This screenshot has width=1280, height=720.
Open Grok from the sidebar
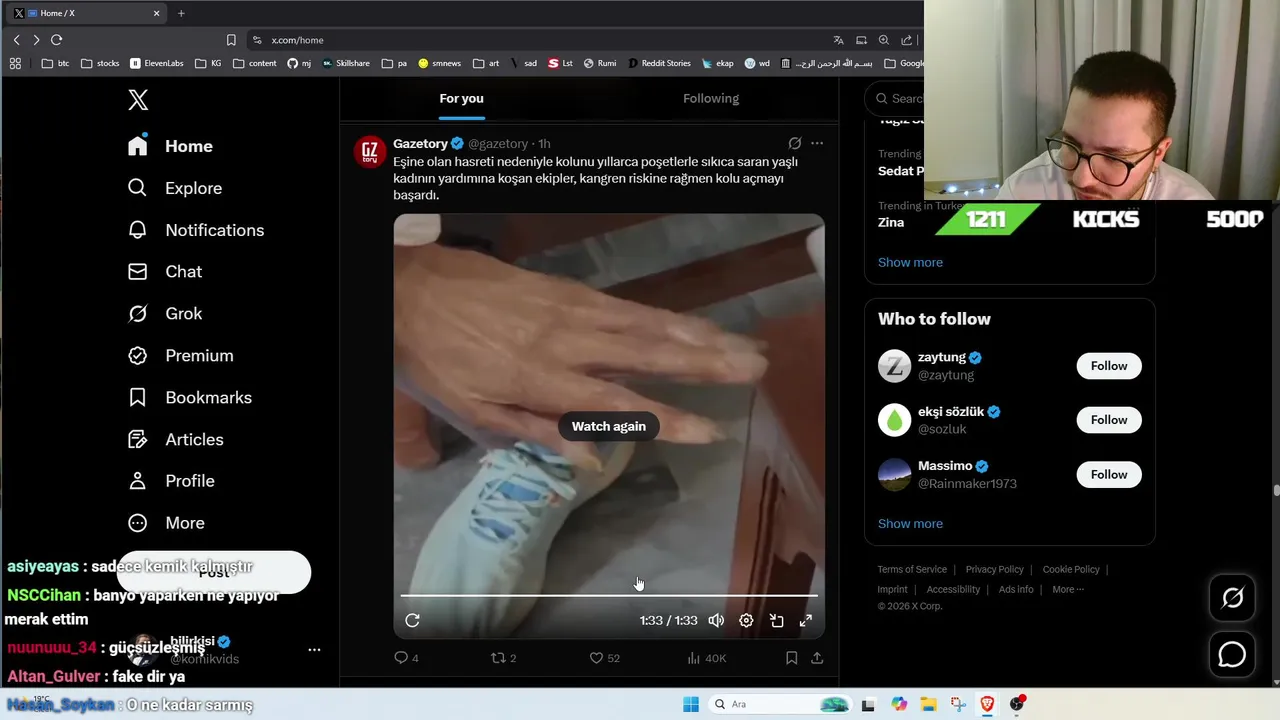(x=165, y=314)
